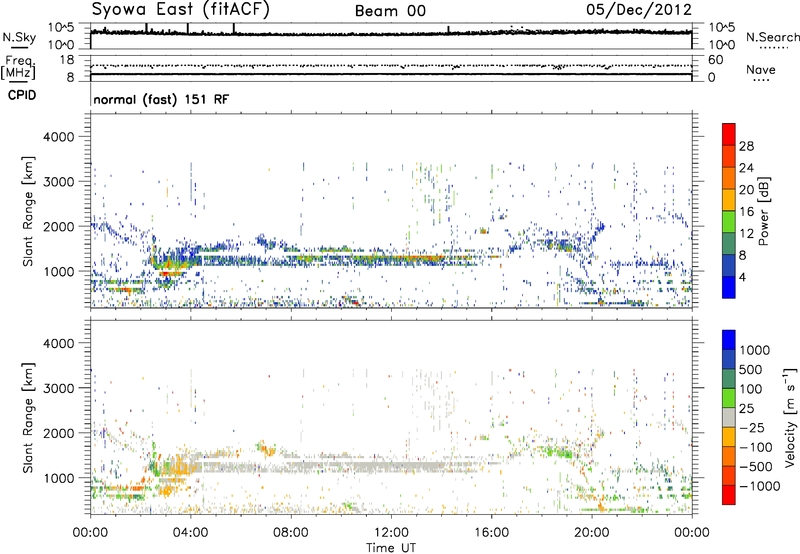
Task: Click the N.Sky noise trace panel
Action: point(391,36)
